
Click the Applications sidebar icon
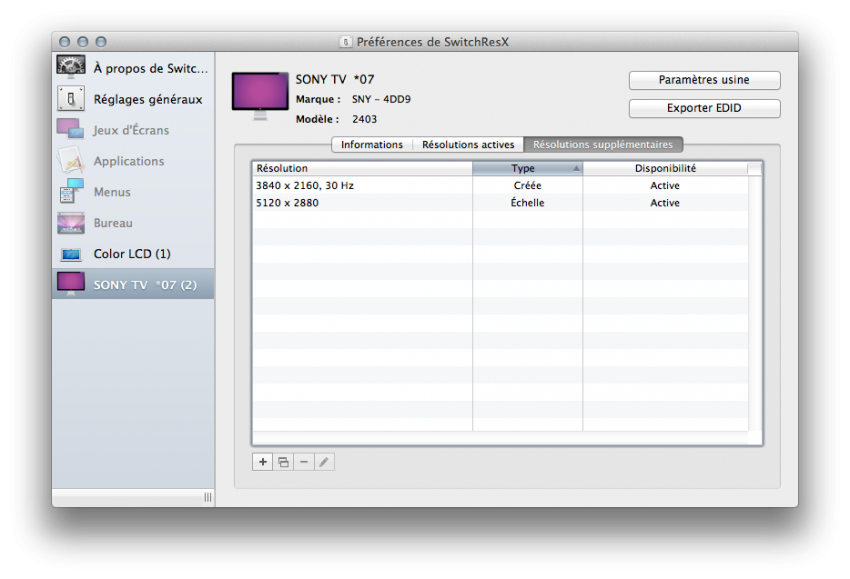coord(70,160)
